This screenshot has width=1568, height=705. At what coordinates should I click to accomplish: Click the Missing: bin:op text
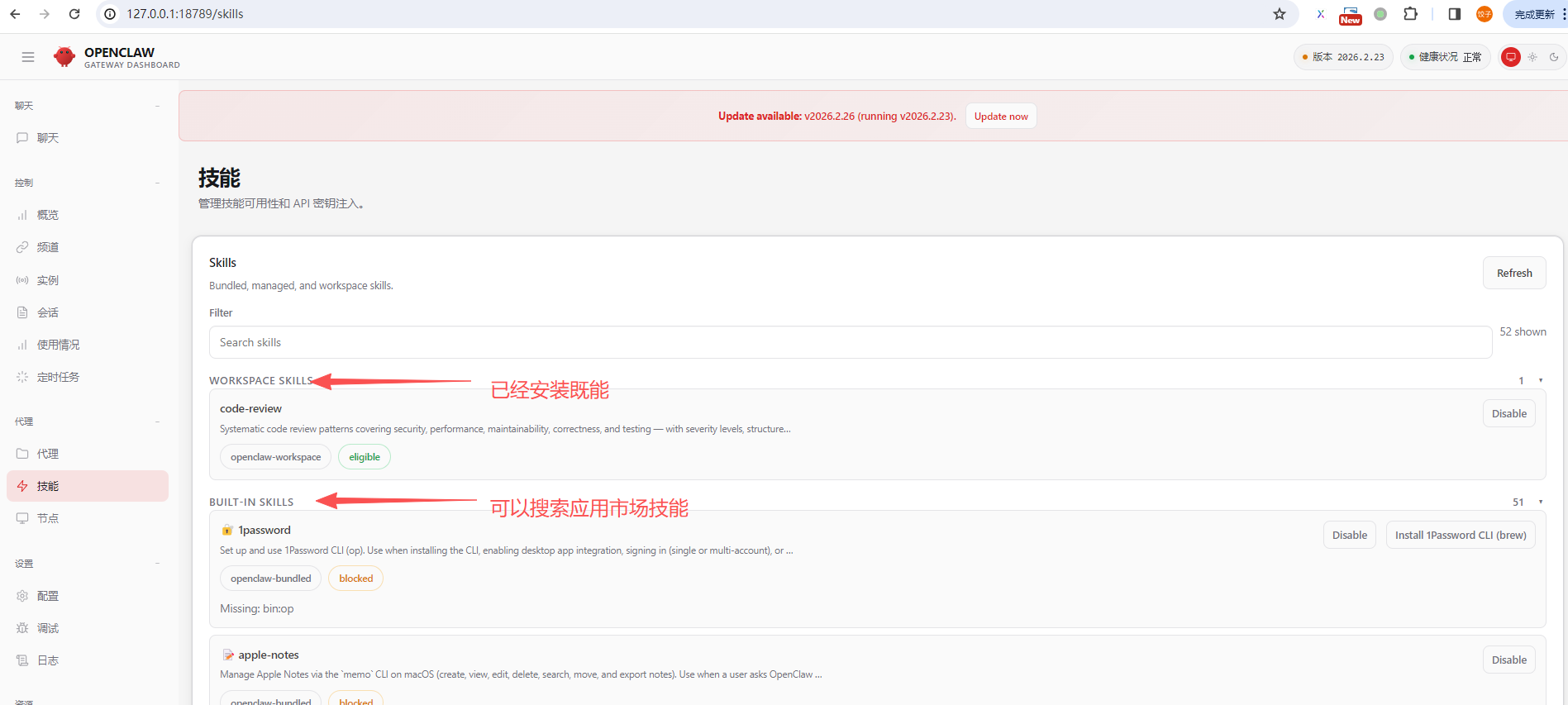(257, 608)
